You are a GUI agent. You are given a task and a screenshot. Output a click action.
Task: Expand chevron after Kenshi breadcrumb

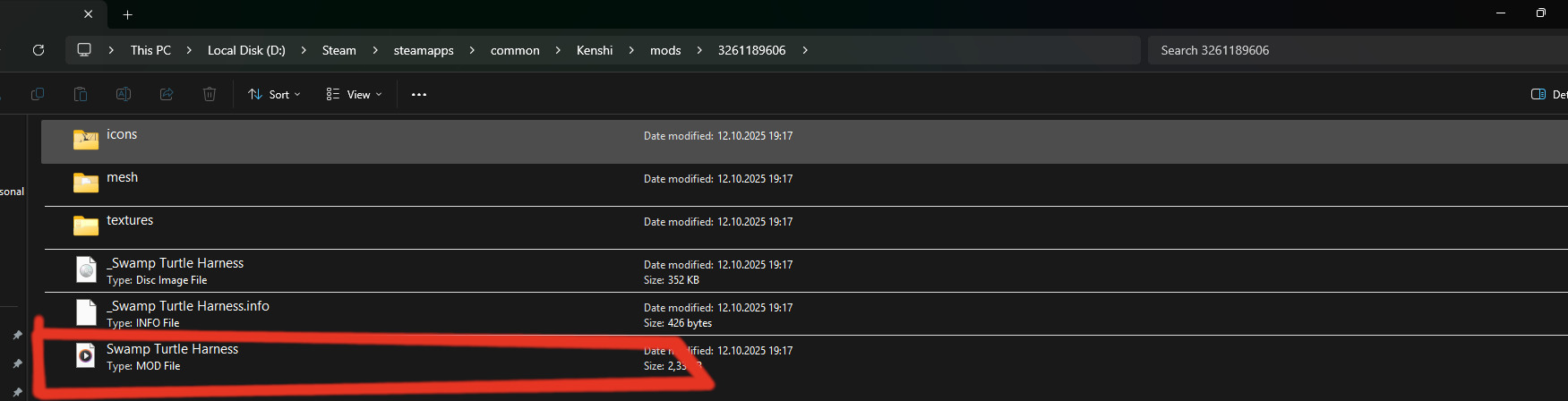click(632, 50)
